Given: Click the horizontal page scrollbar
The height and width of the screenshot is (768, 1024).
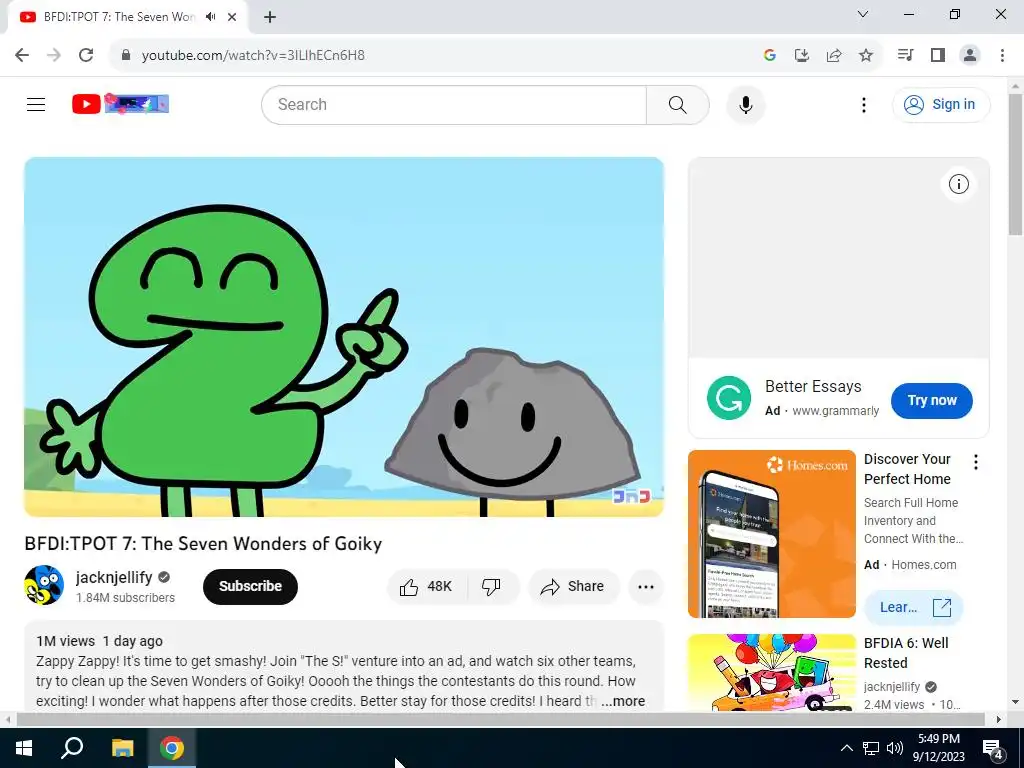Looking at the screenshot, I should pyautogui.click(x=500, y=719).
